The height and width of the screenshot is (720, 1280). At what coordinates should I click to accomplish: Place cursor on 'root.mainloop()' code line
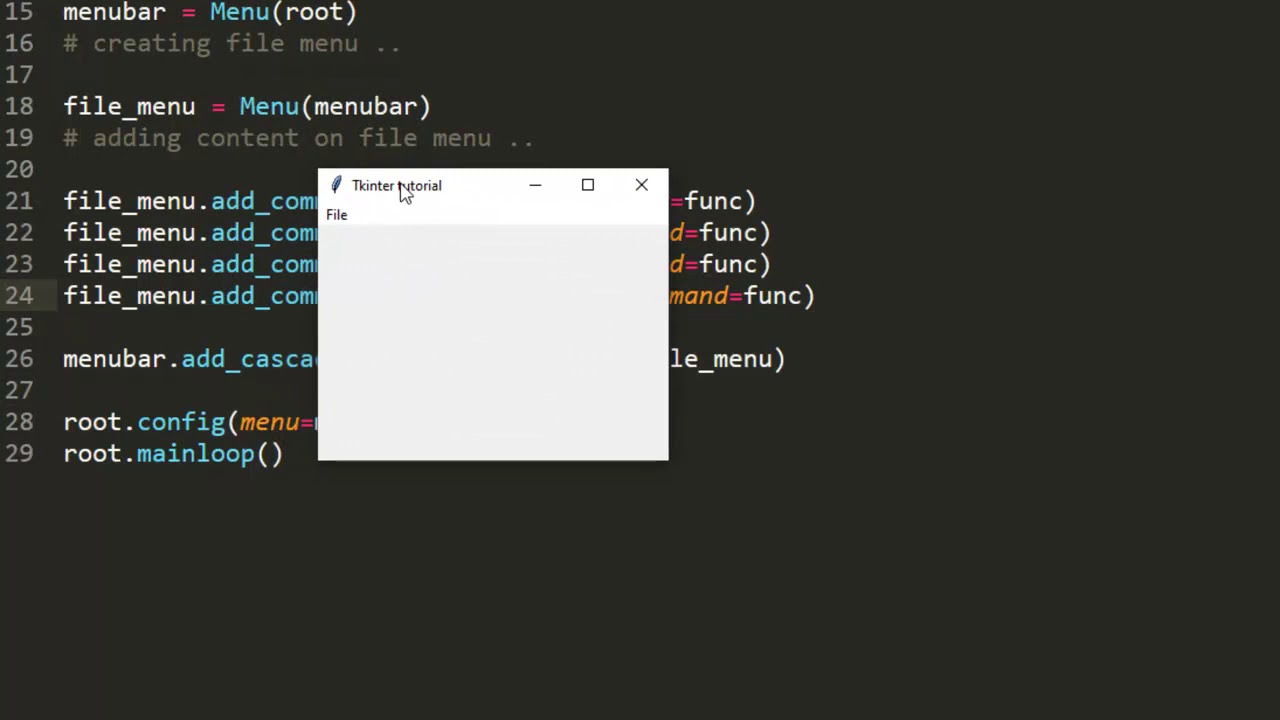tap(173, 454)
